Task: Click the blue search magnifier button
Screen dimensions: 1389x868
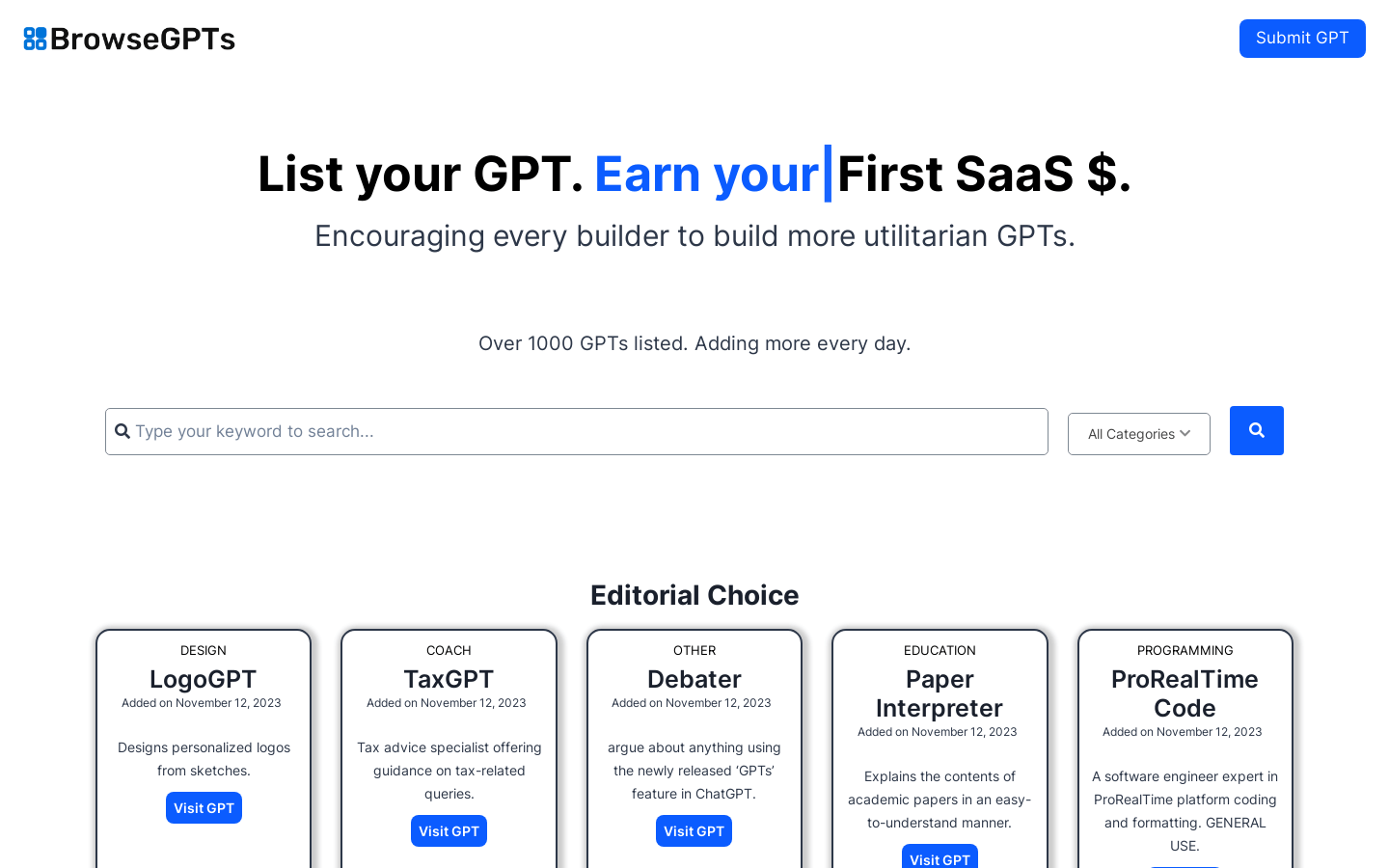Action: point(1256,430)
